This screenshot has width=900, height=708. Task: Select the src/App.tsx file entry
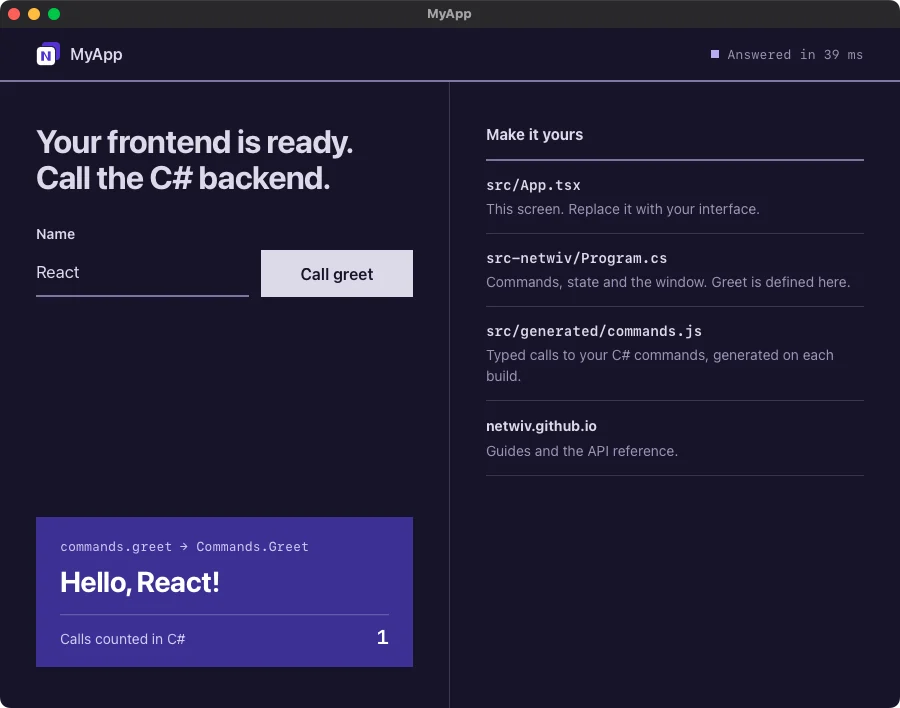pos(533,185)
